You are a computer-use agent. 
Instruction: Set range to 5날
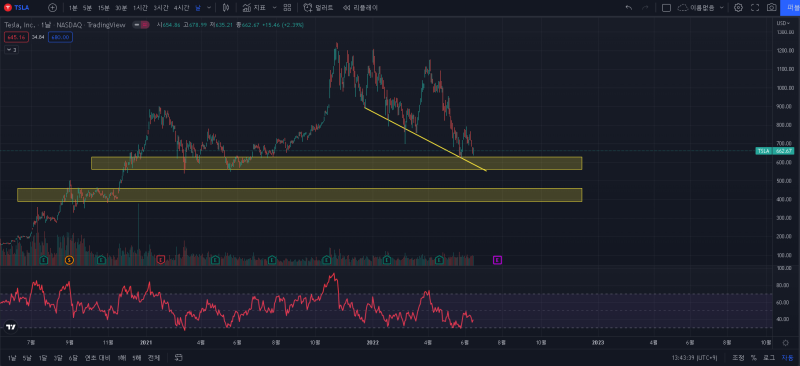point(28,358)
